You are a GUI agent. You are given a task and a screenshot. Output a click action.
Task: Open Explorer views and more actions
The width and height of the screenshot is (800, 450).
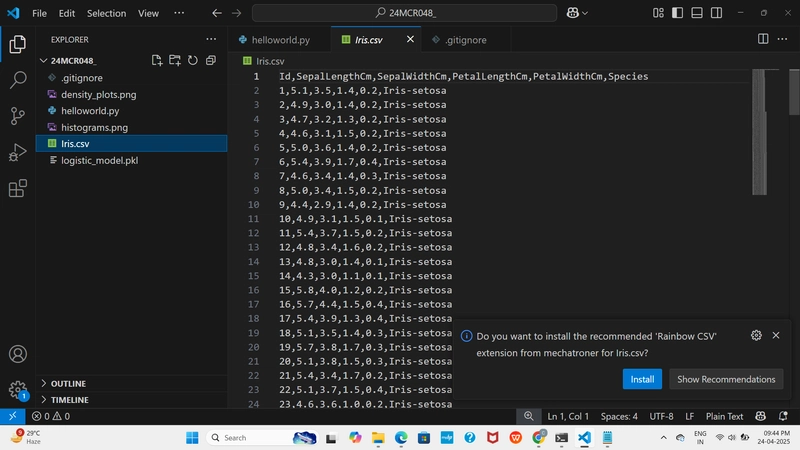(x=211, y=39)
